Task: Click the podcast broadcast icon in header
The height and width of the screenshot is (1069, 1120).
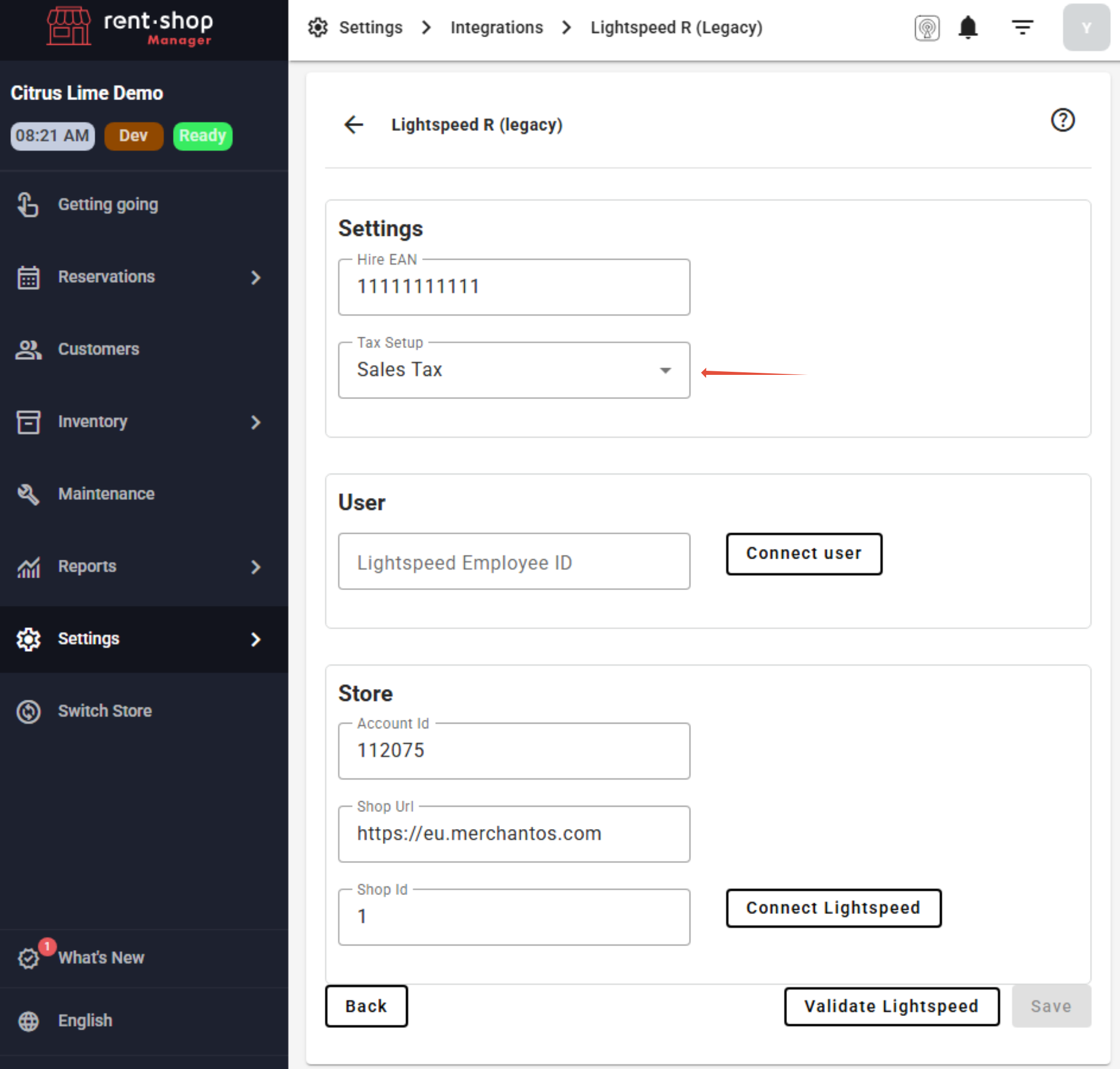Action: click(926, 27)
